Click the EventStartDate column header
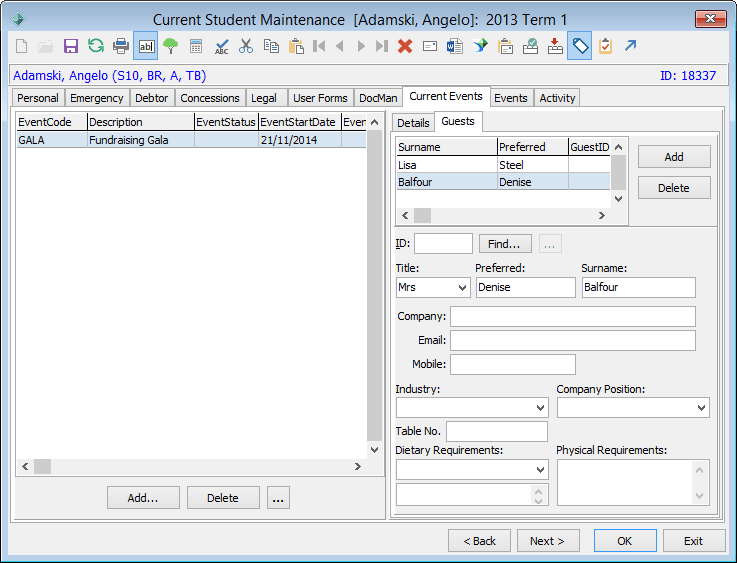Screen dimensions: 737x563 pos(299,122)
